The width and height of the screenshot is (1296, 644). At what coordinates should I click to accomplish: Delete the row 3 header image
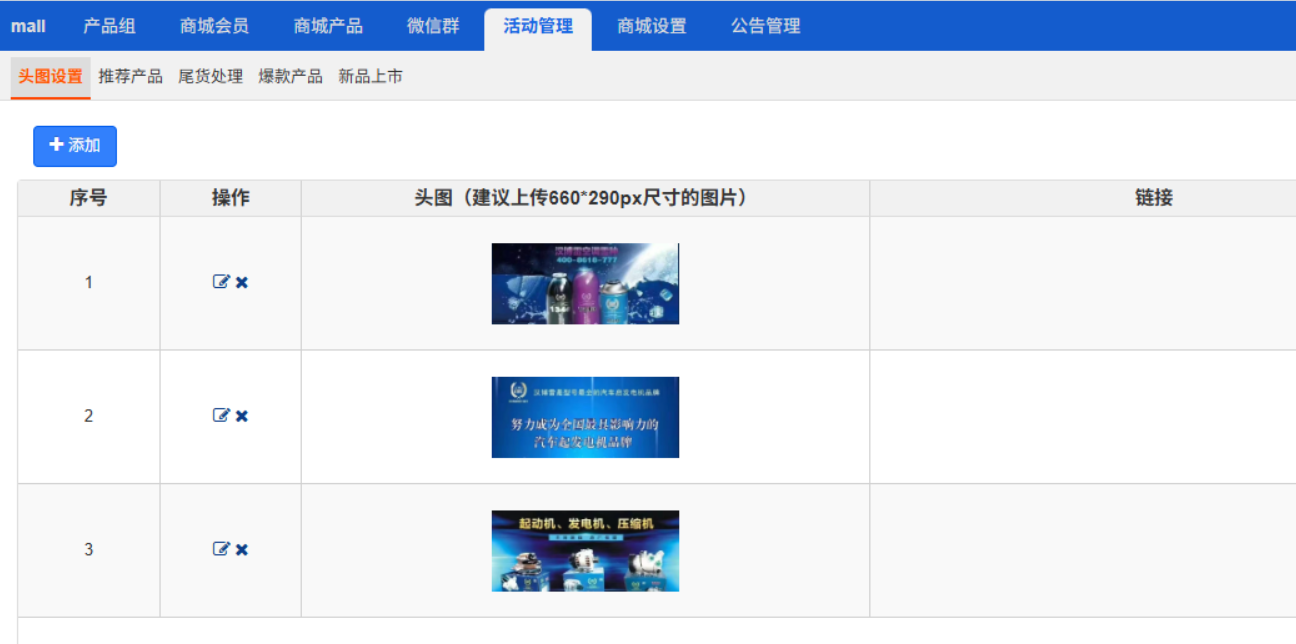click(x=242, y=549)
